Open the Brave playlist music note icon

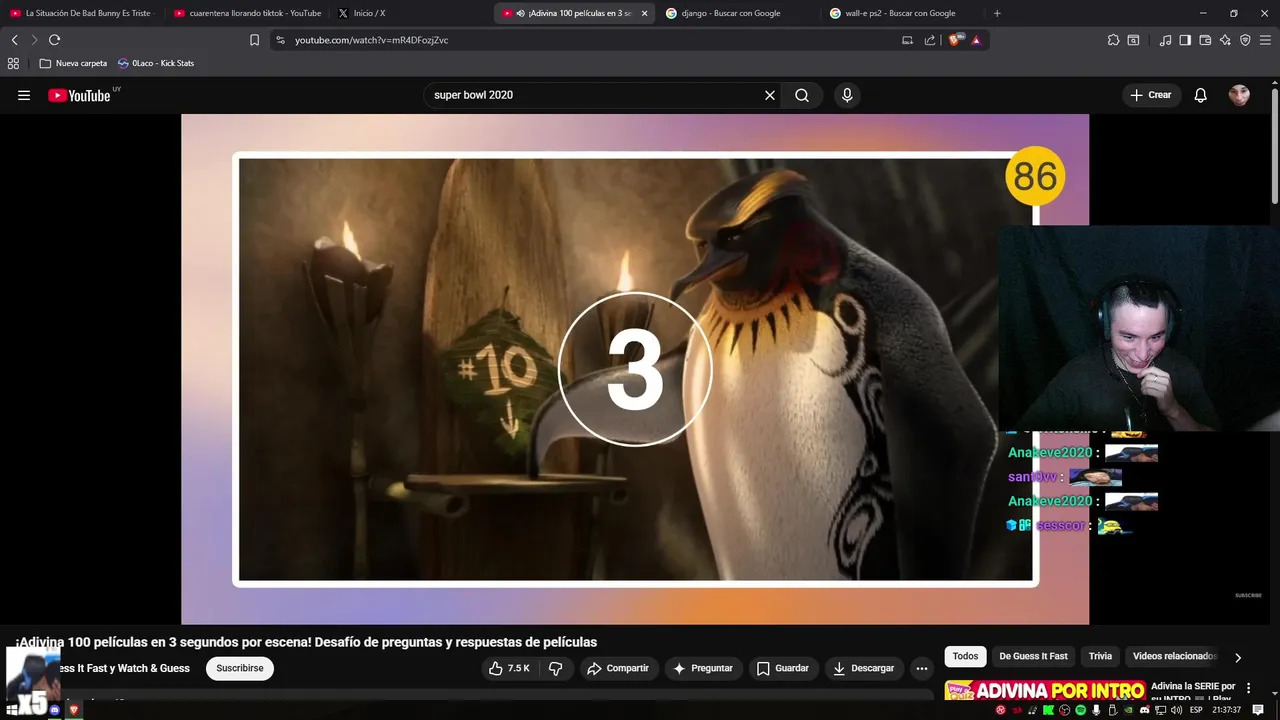coord(1165,40)
